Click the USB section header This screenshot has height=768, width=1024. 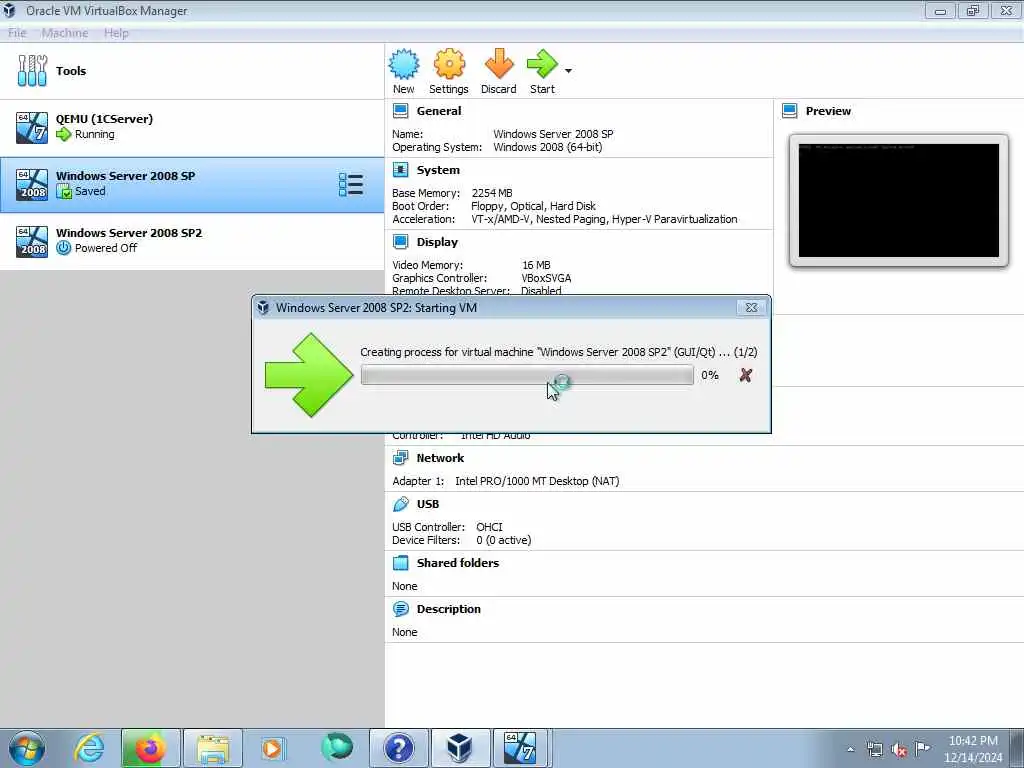click(428, 504)
